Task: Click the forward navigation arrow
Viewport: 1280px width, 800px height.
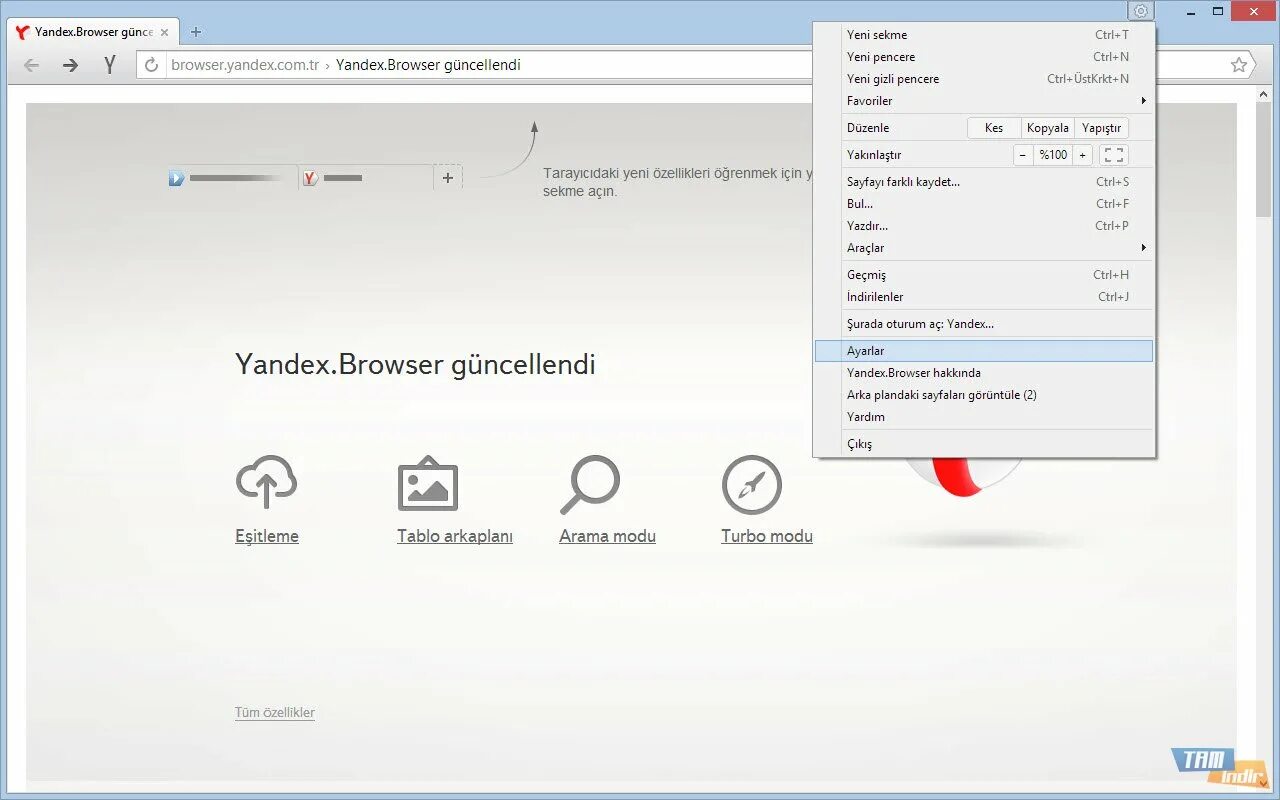Action: coord(70,65)
